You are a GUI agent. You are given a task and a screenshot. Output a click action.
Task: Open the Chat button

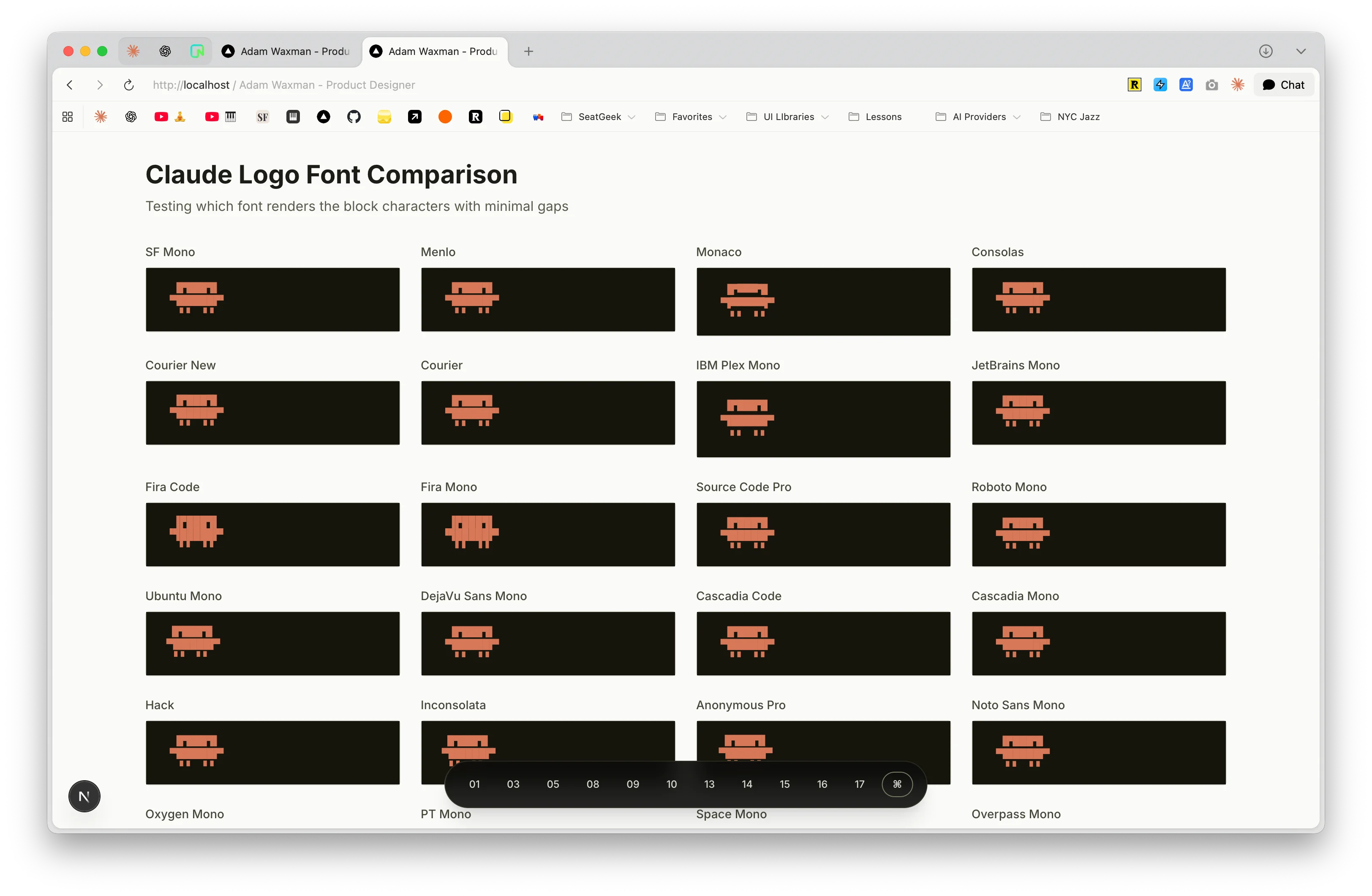[1283, 85]
